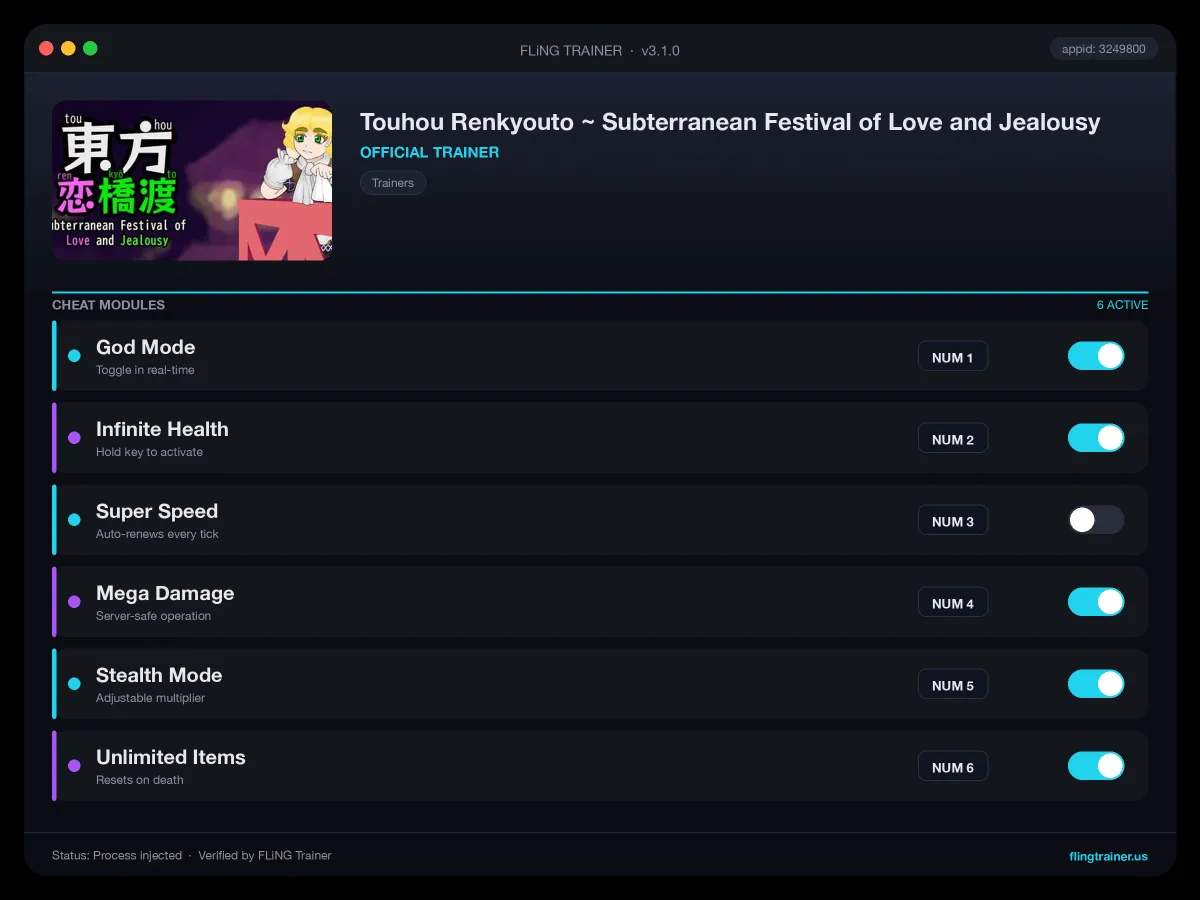Image resolution: width=1200 pixels, height=900 pixels.
Task: Click the Mega Damage title text
Action: [165, 593]
